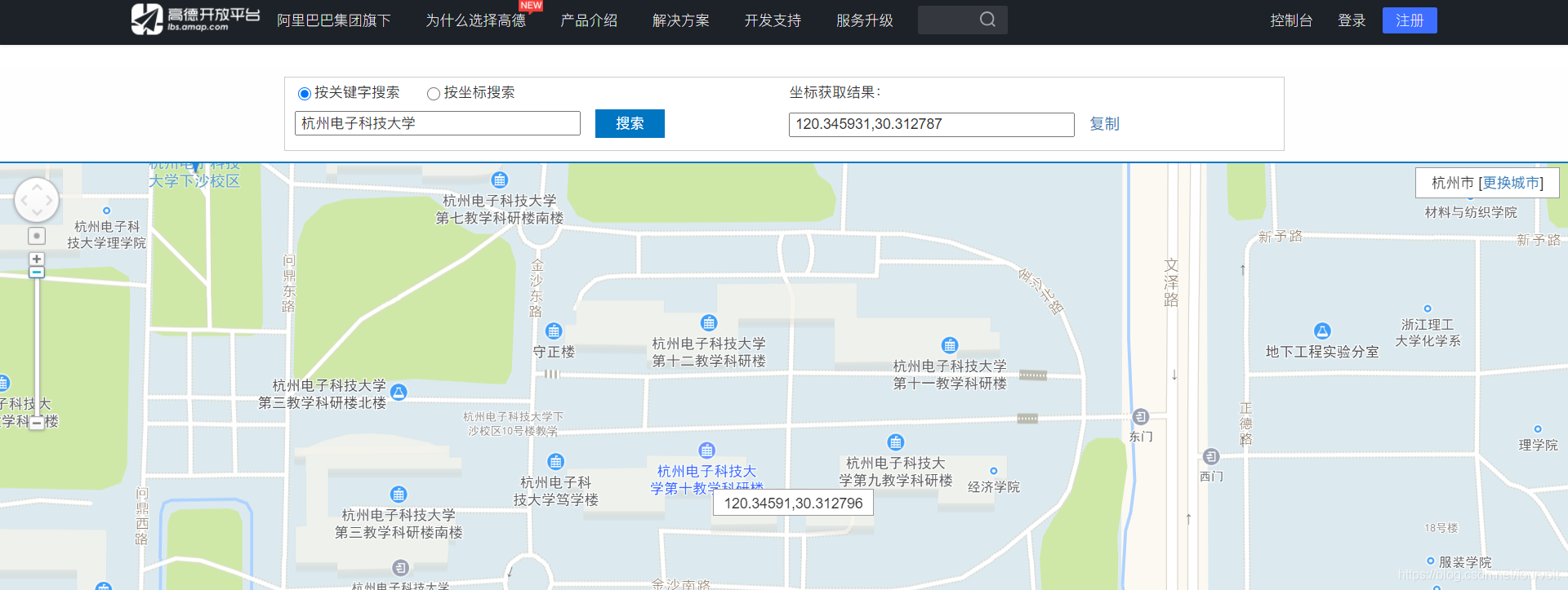Image resolution: width=1568 pixels, height=590 pixels.
Task: Click the 第三教学科研楼北楼 marker icon
Action: click(x=399, y=393)
